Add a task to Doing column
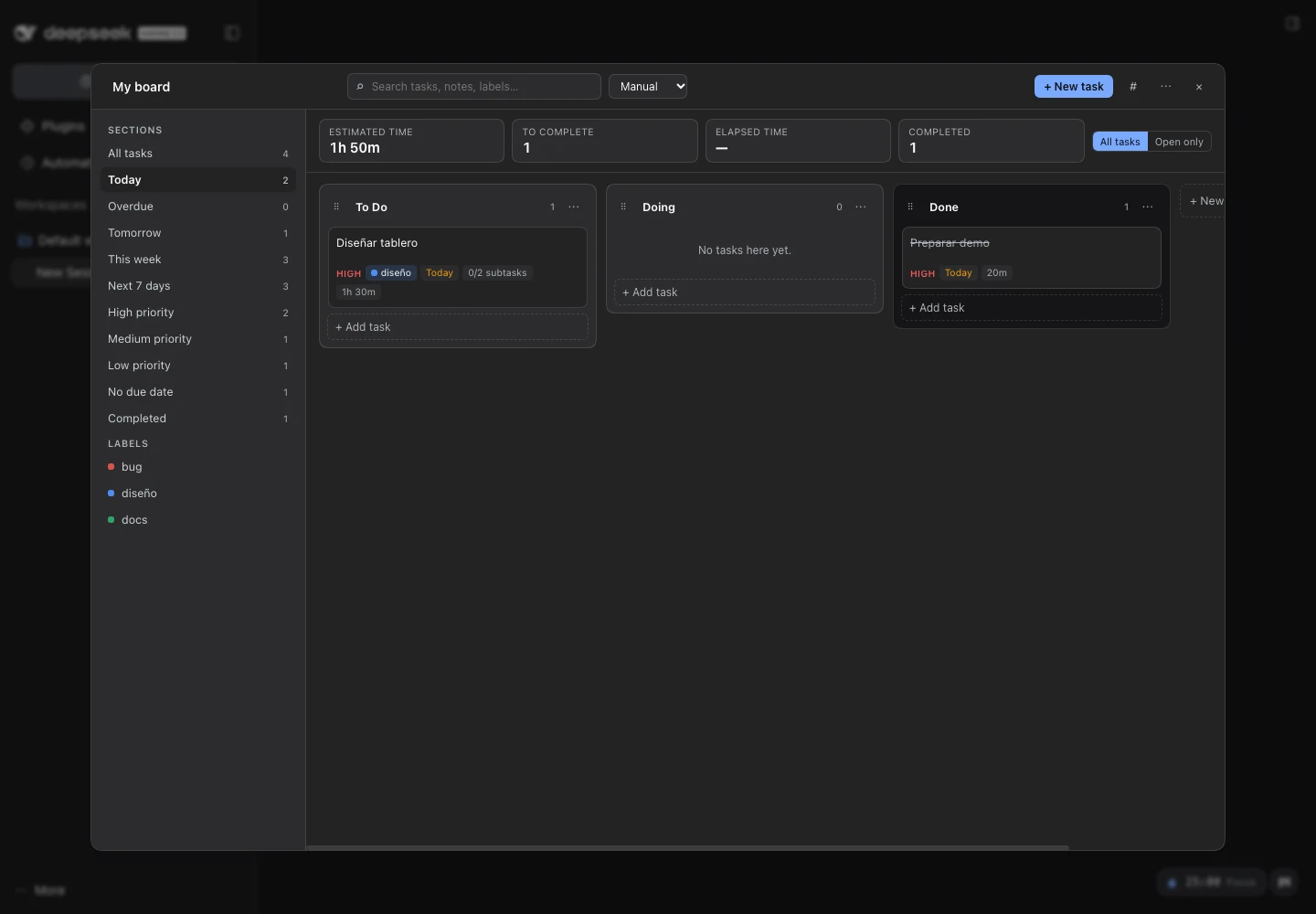Image resolution: width=1316 pixels, height=914 pixels. [745, 292]
